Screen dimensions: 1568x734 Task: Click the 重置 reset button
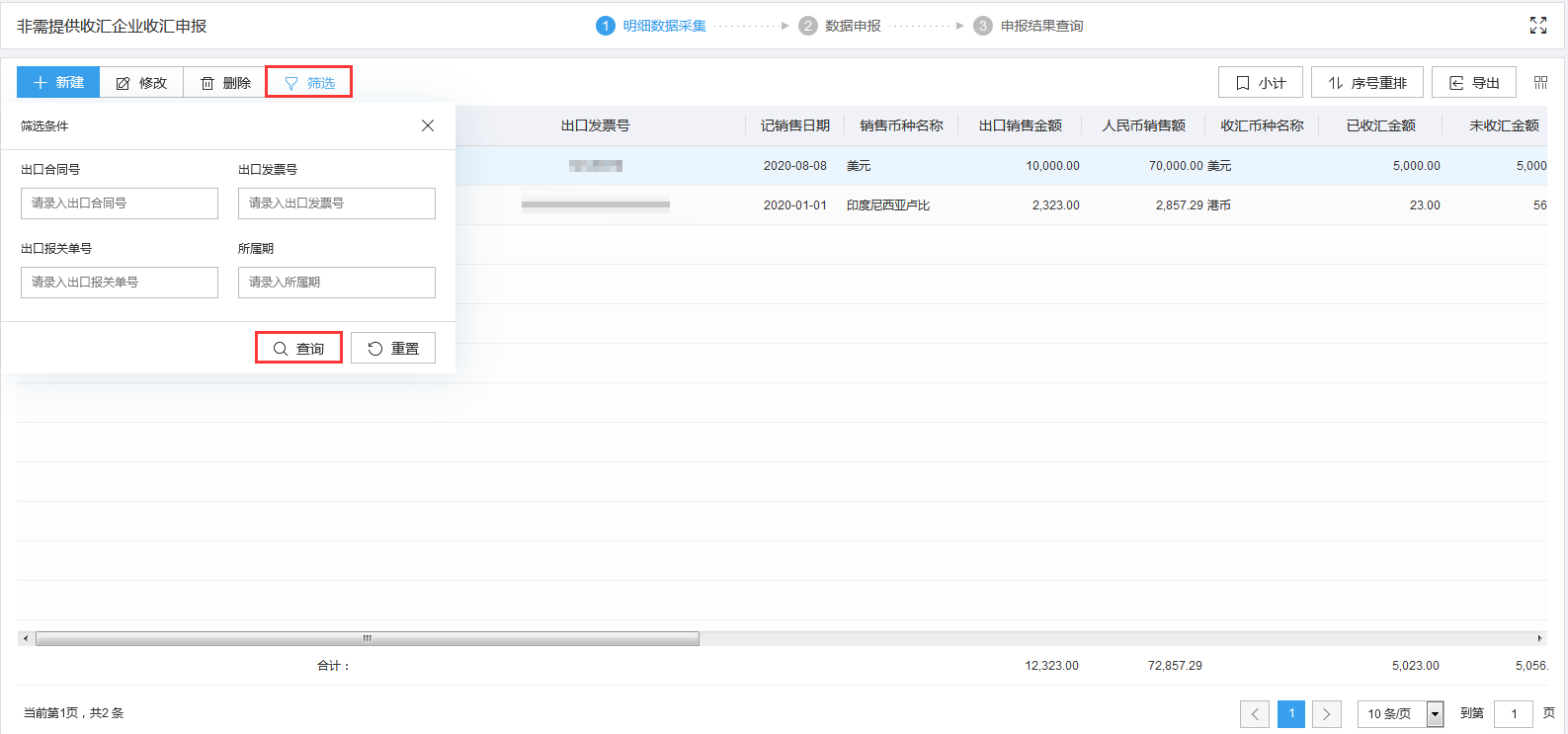(393, 348)
